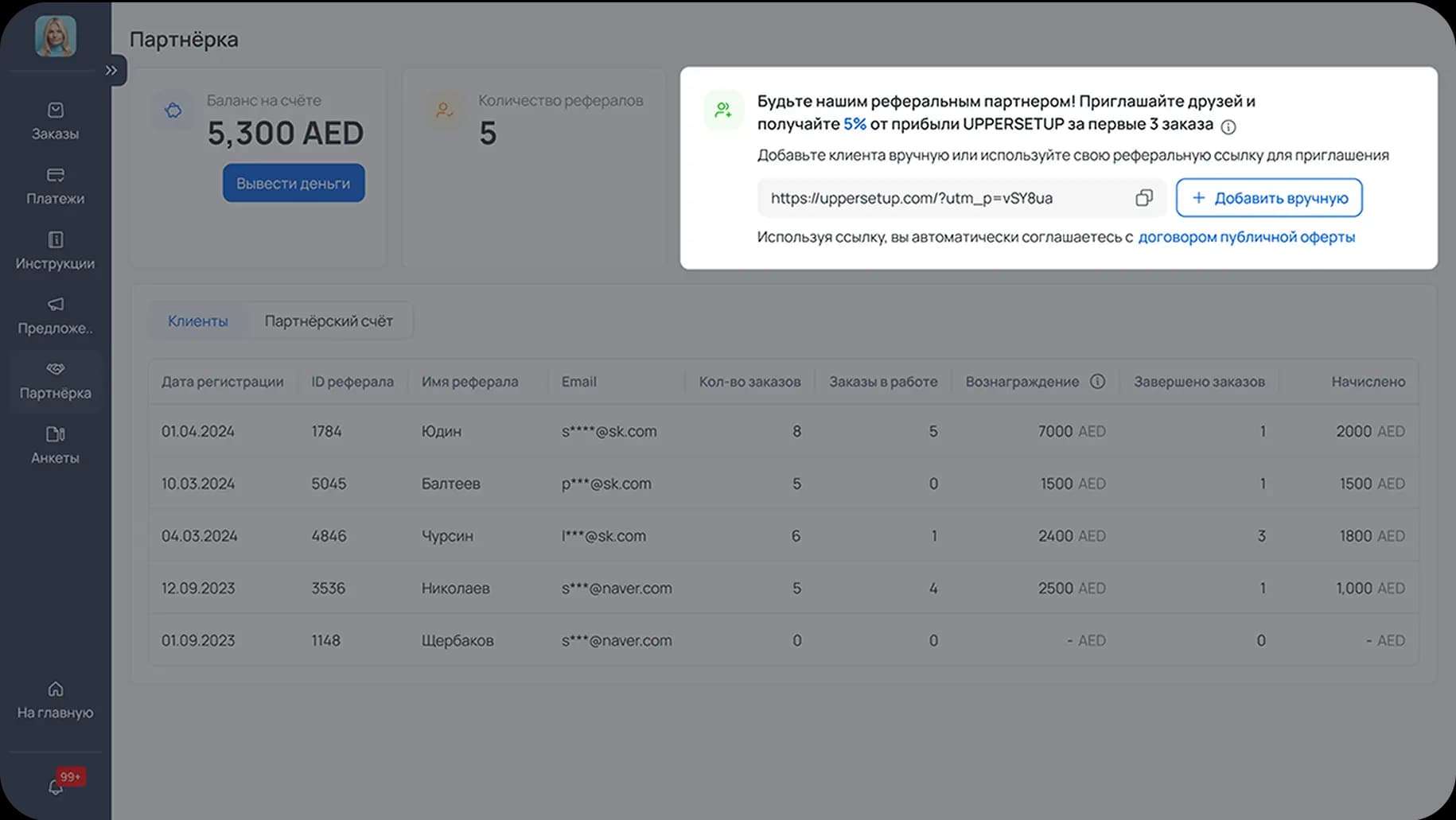Copy the referral link with copy icon
The width and height of the screenshot is (1456, 820).
tap(1143, 198)
